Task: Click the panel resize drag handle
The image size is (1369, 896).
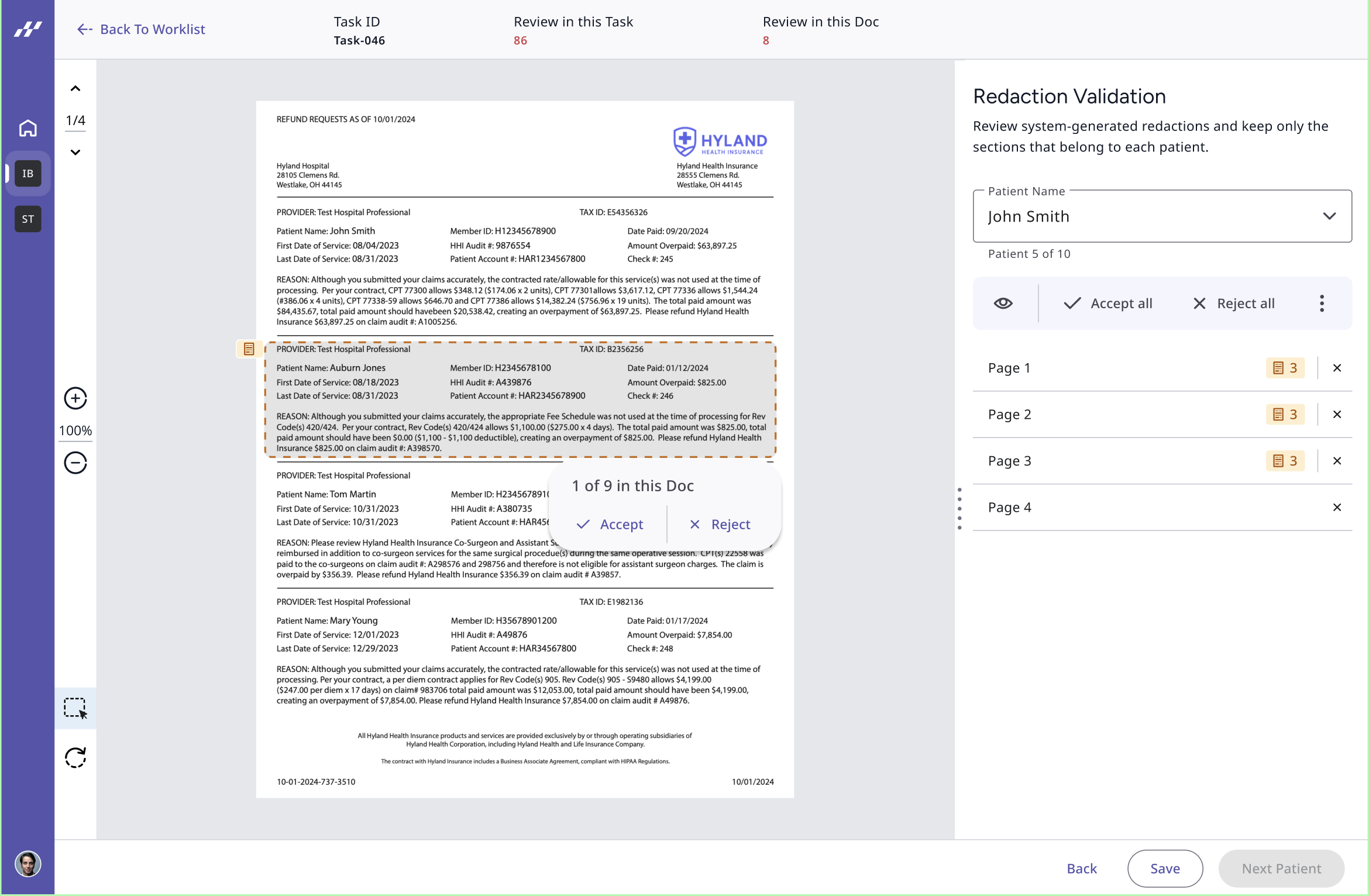Action: tap(959, 509)
